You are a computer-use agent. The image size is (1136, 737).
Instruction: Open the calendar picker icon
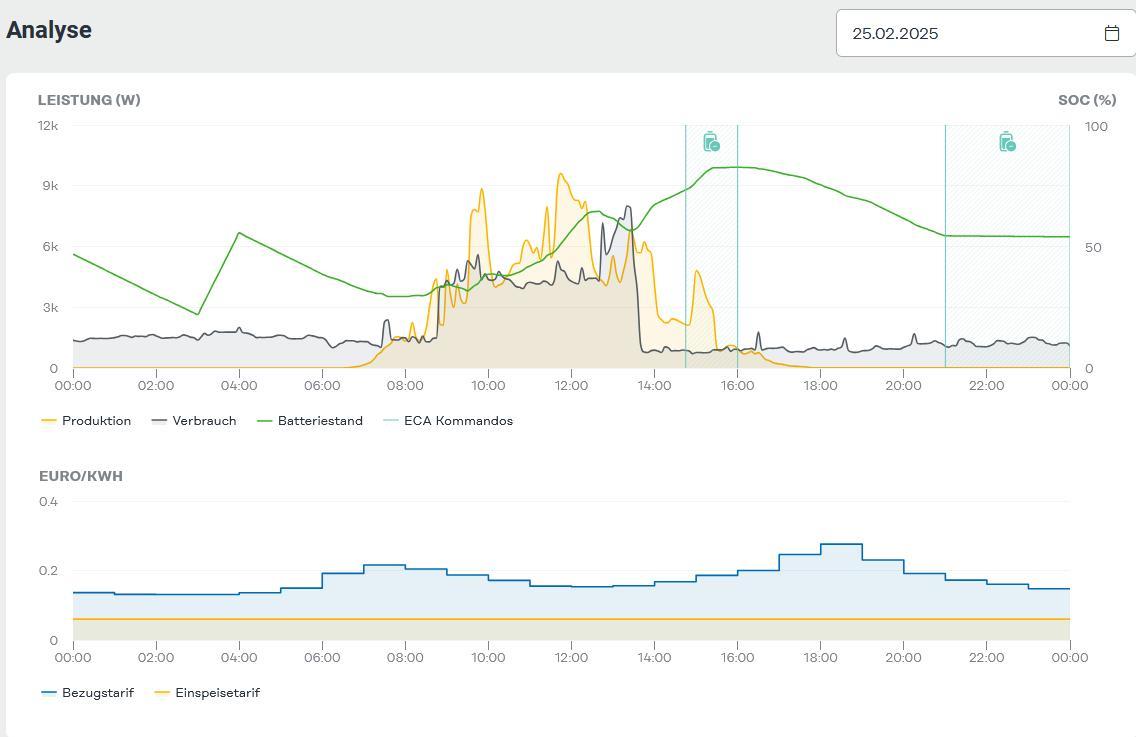pos(1111,33)
